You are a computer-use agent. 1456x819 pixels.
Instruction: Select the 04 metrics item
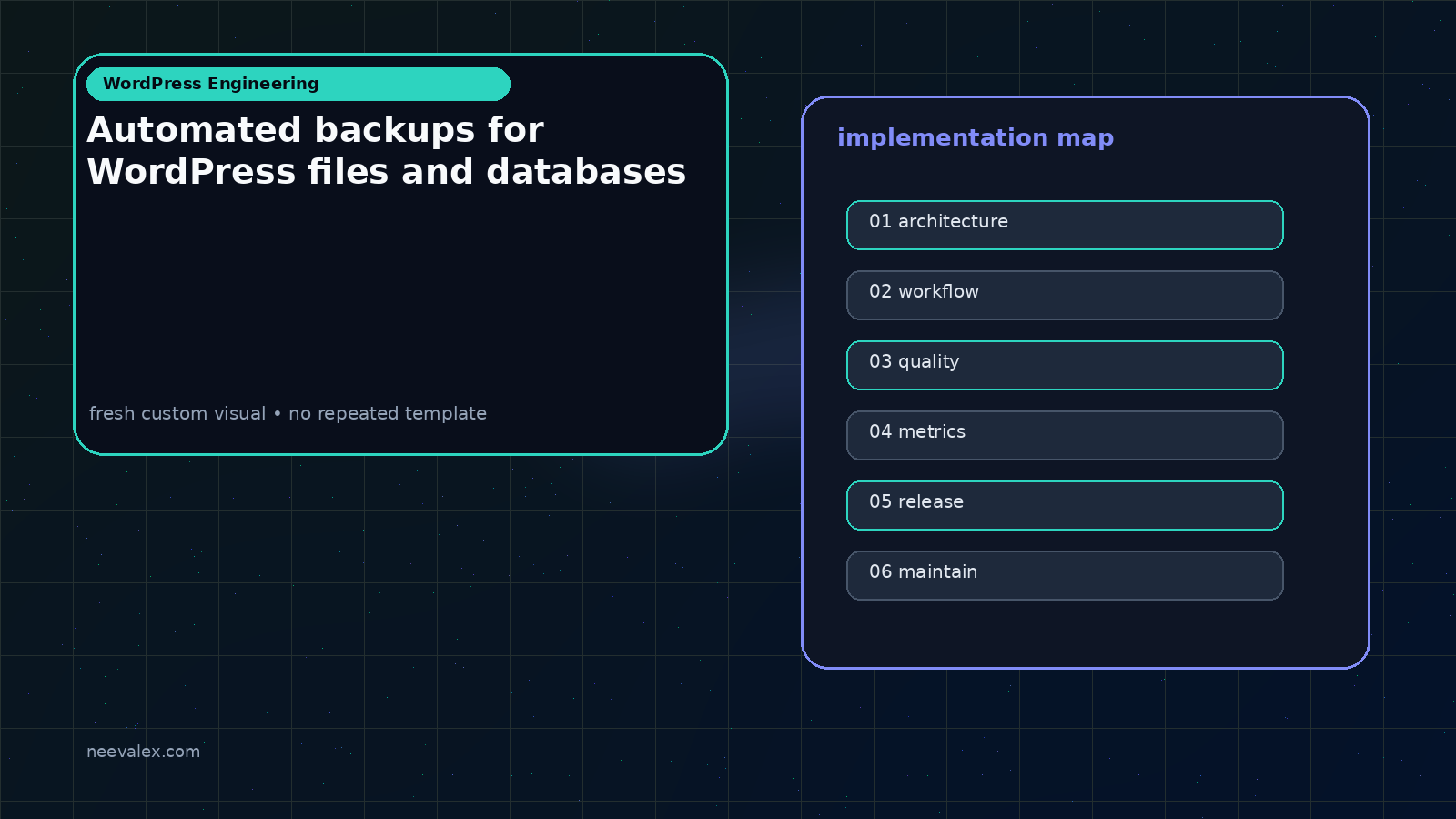tap(1065, 435)
